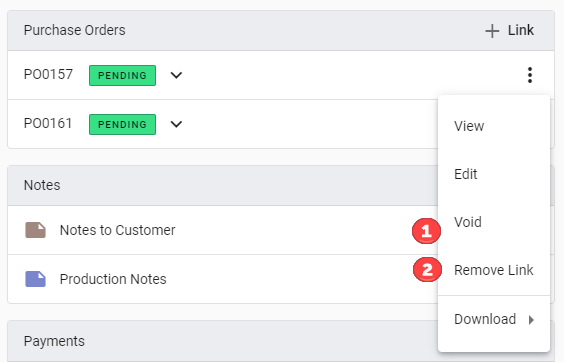Choose View from the context menu
This screenshot has height=362, width=564.
tap(469, 126)
